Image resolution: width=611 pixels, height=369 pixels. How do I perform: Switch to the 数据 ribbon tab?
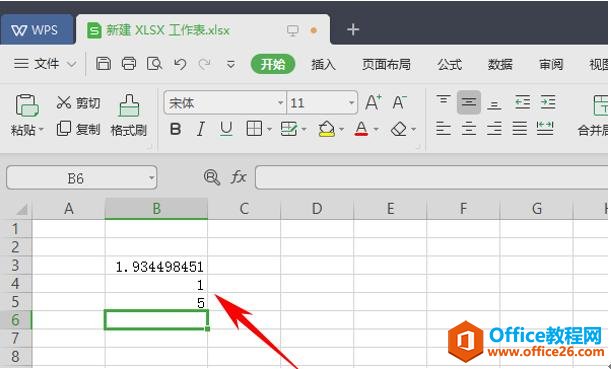[500, 64]
